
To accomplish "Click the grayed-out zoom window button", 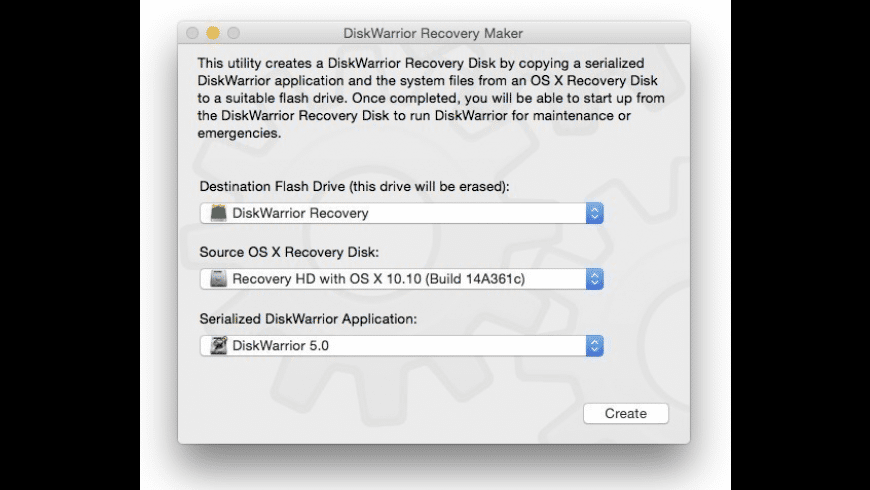I will coord(232,33).
